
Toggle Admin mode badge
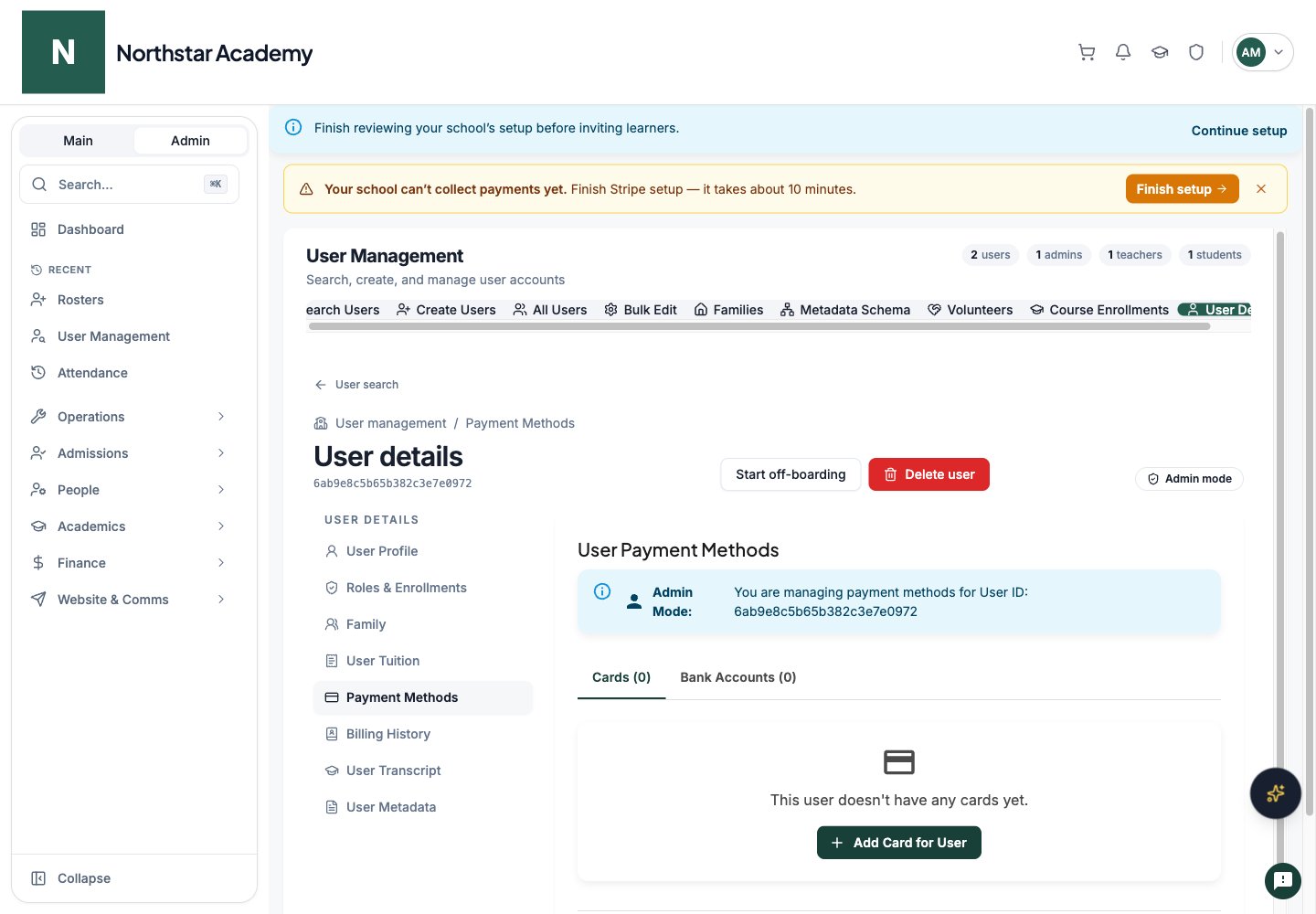[1189, 479]
